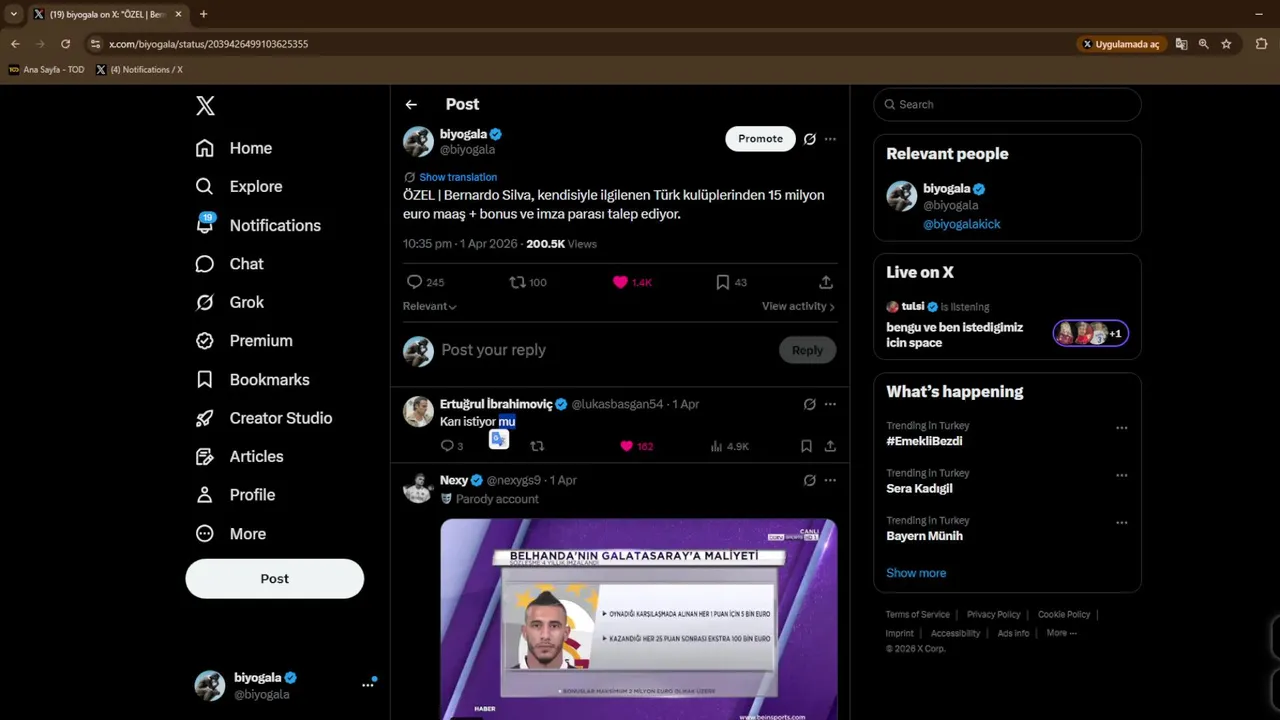Image resolution: width=1280 pixels, height=720 pixels.
Task: Click the browser back arrow
Action: click(15, 44)
